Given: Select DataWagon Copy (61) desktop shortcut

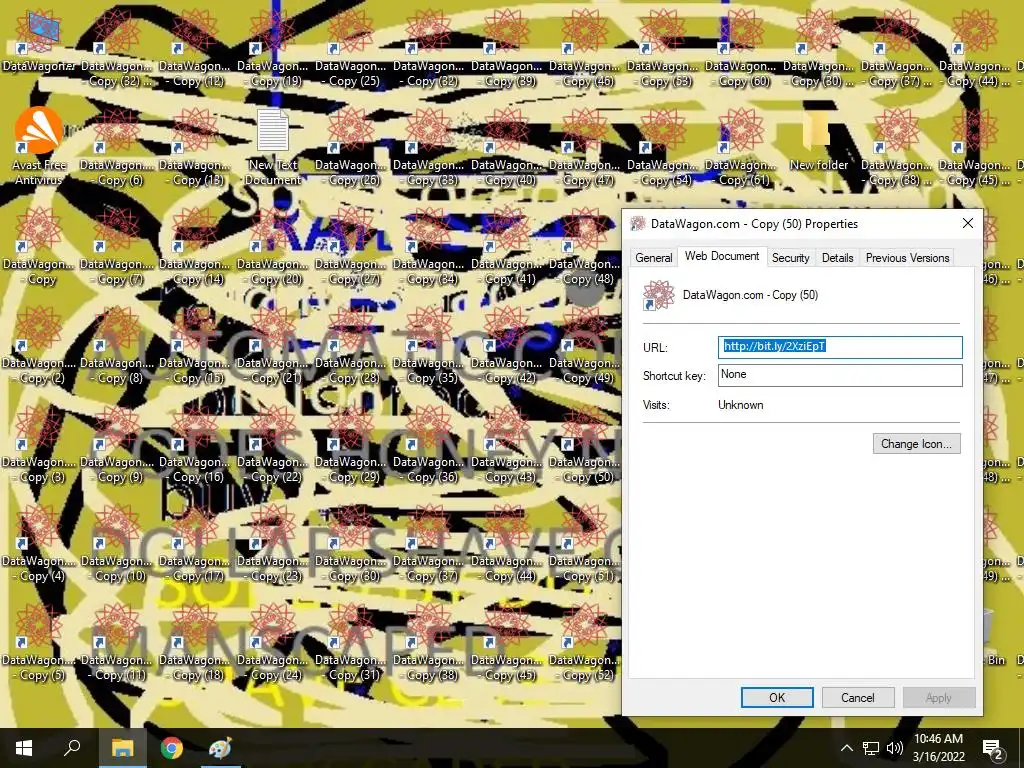Looking at the screenshot, I should click(741, 146).
